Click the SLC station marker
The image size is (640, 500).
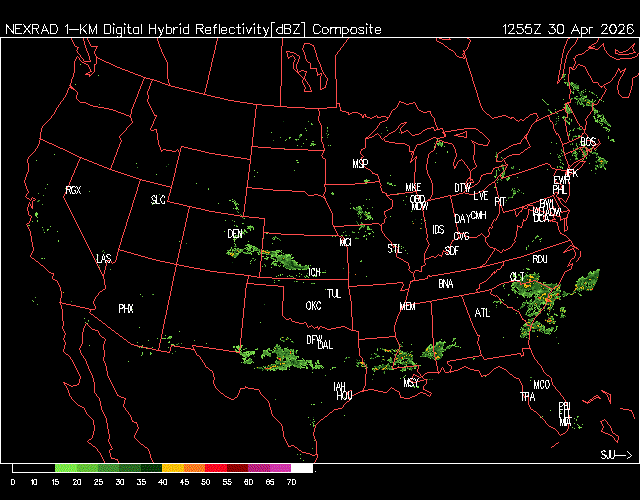pyautogui.click(x=158, y=200)
